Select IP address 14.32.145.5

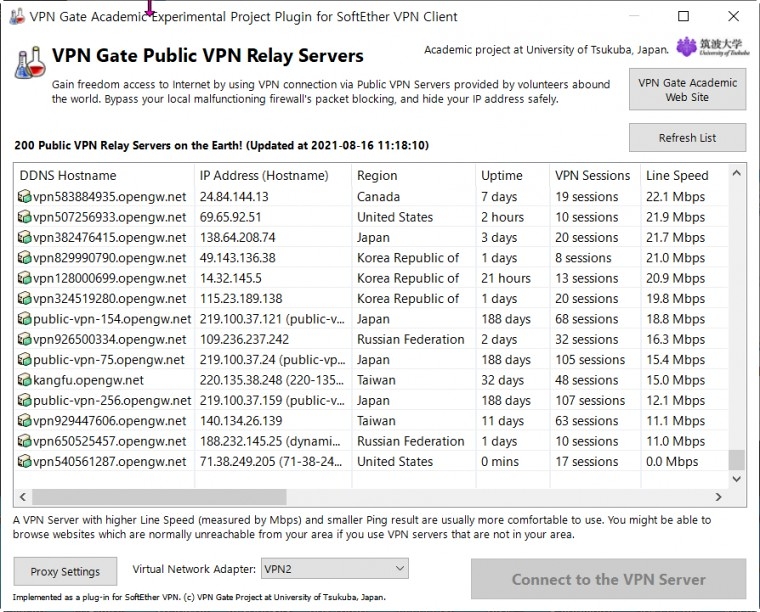point(231,278)
